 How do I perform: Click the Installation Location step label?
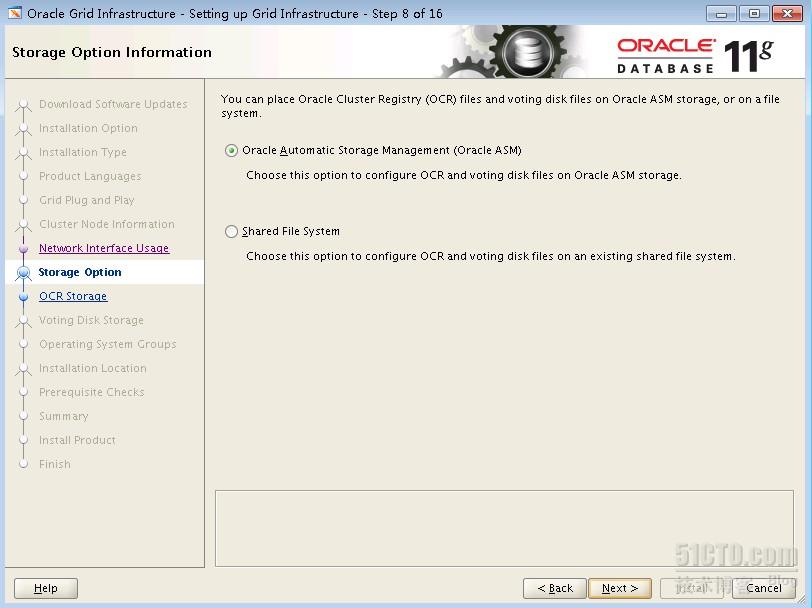pyautogui.click(x=93, y=368)
